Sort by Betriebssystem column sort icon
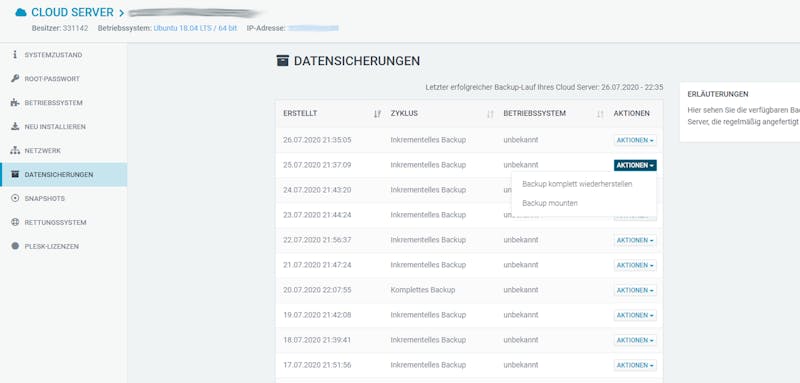The image size is (800, 383). (x=600, y=114)
